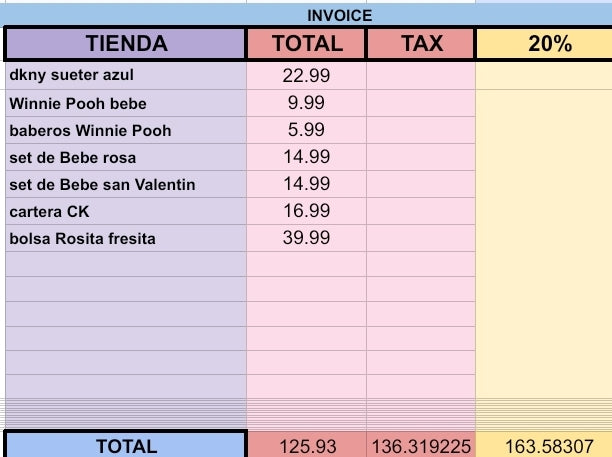Select the cartera CK cell

click(126, 211)
